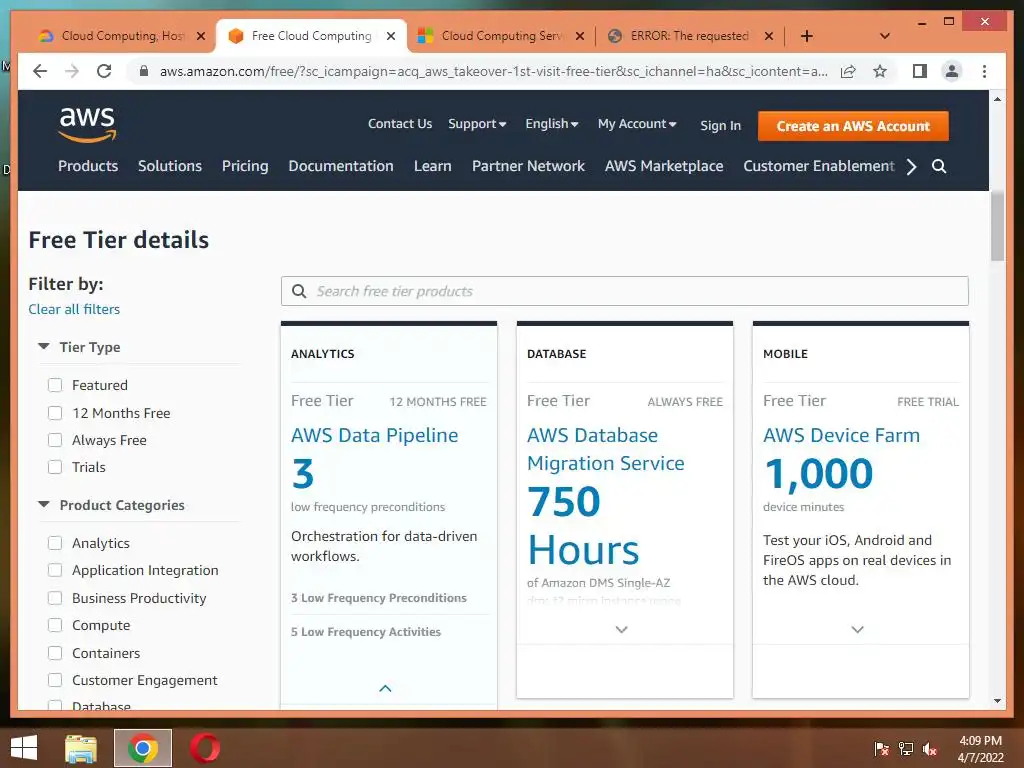The height and width of the screenshot is (768, 1024).
Task: Collapse the Product Categories filter section
Action: (x=44, y=505)
